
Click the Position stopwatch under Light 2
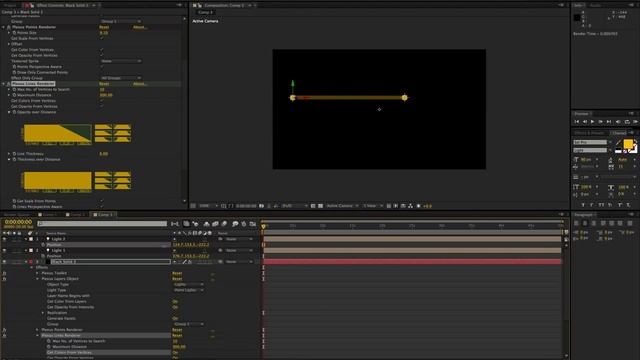43,244
